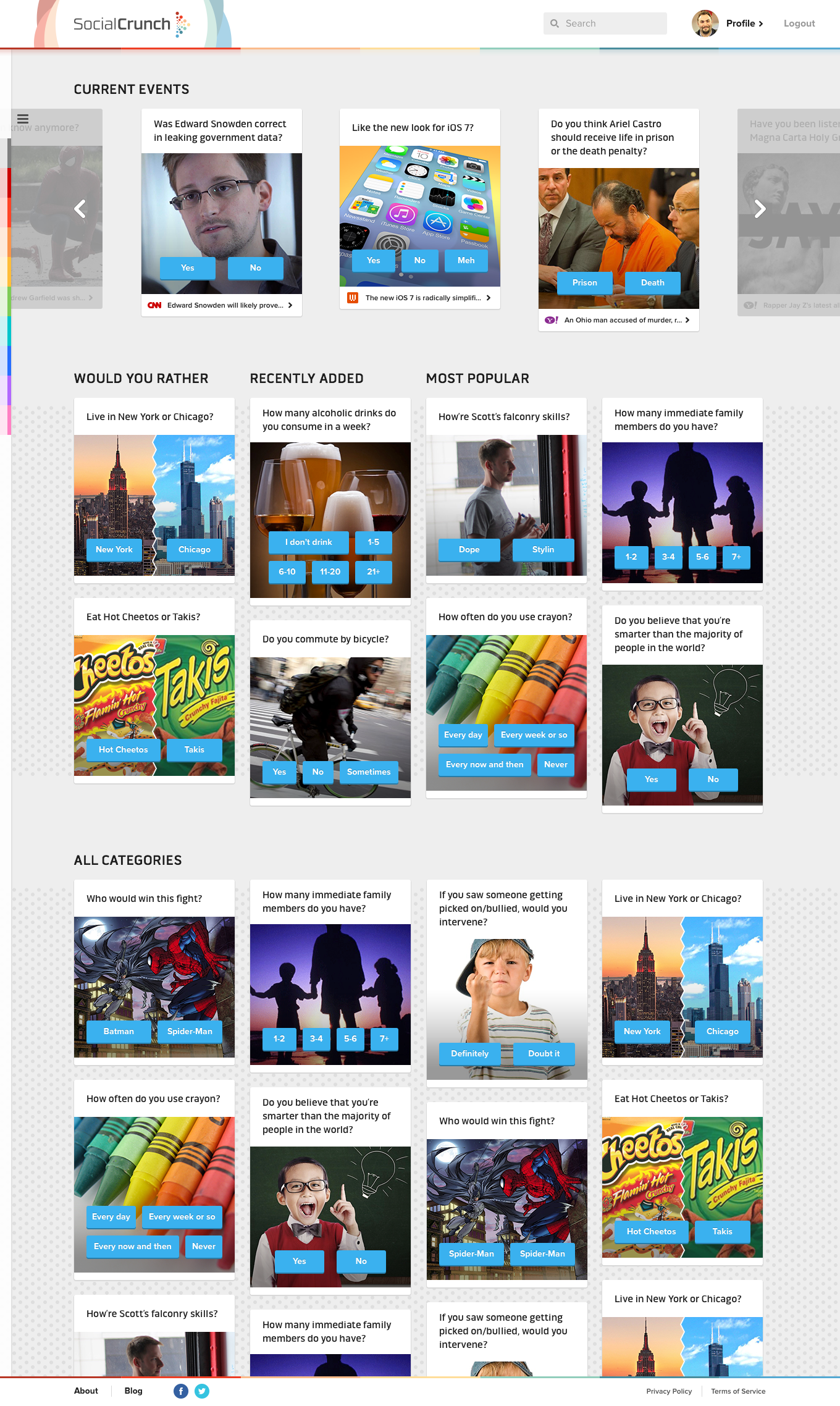Open the Ohio man article chevron
The width and height of the screenshot is (840, 1406).
point(687,320)
